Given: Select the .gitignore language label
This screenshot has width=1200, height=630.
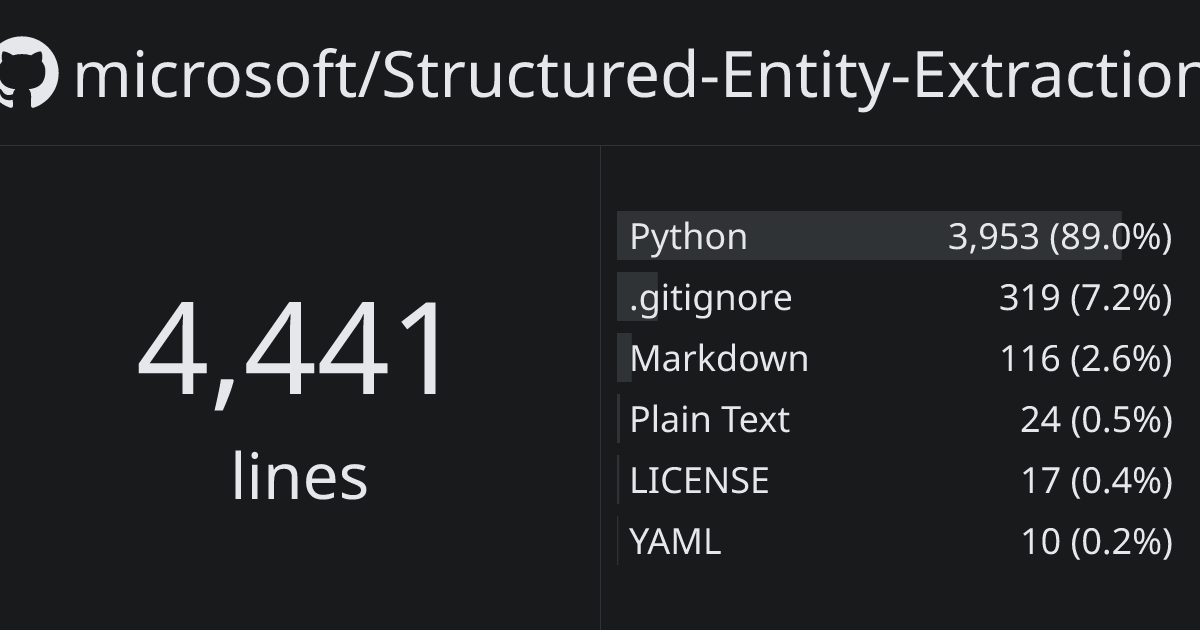Looking at the screenshot, I should (x=710, y=298).
